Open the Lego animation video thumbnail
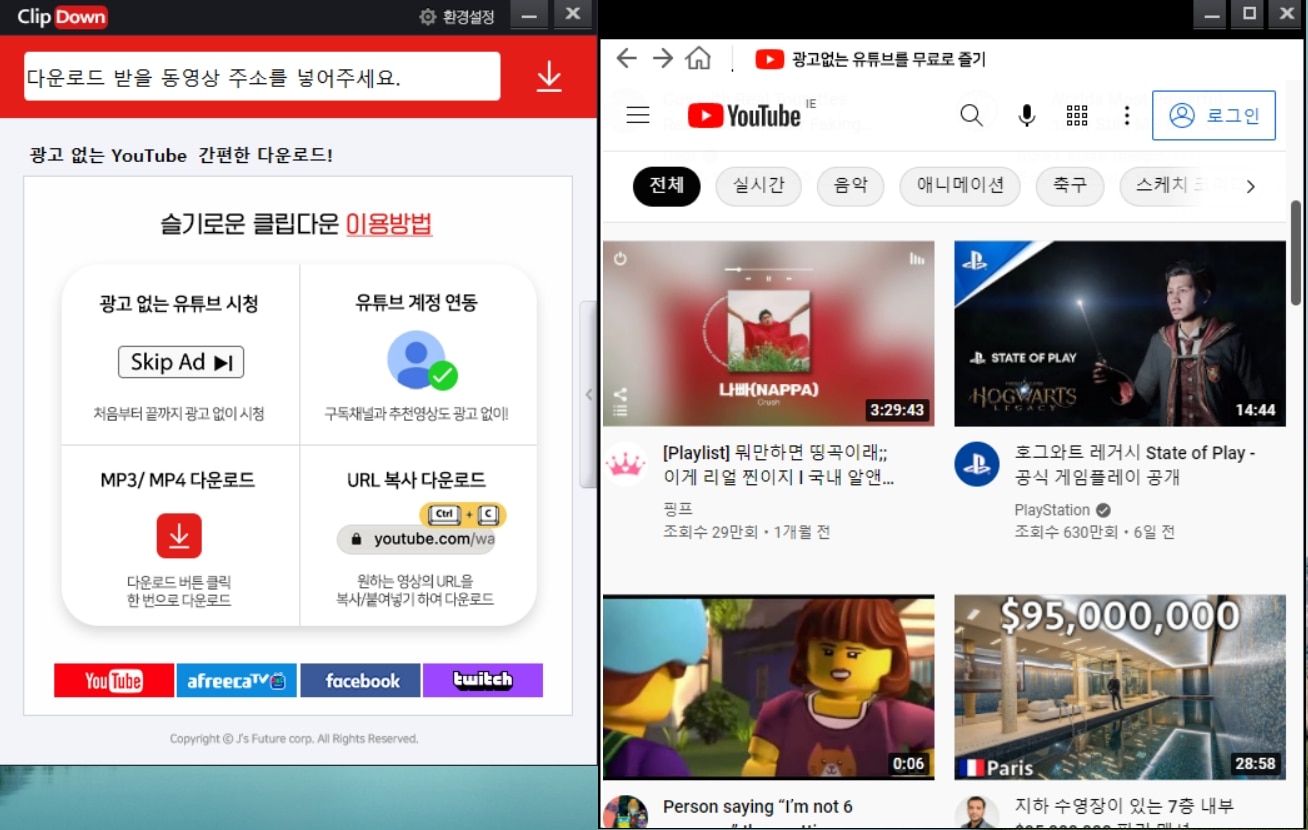Viewport: 1308px width, 830px height. click(x=768, y=687)
